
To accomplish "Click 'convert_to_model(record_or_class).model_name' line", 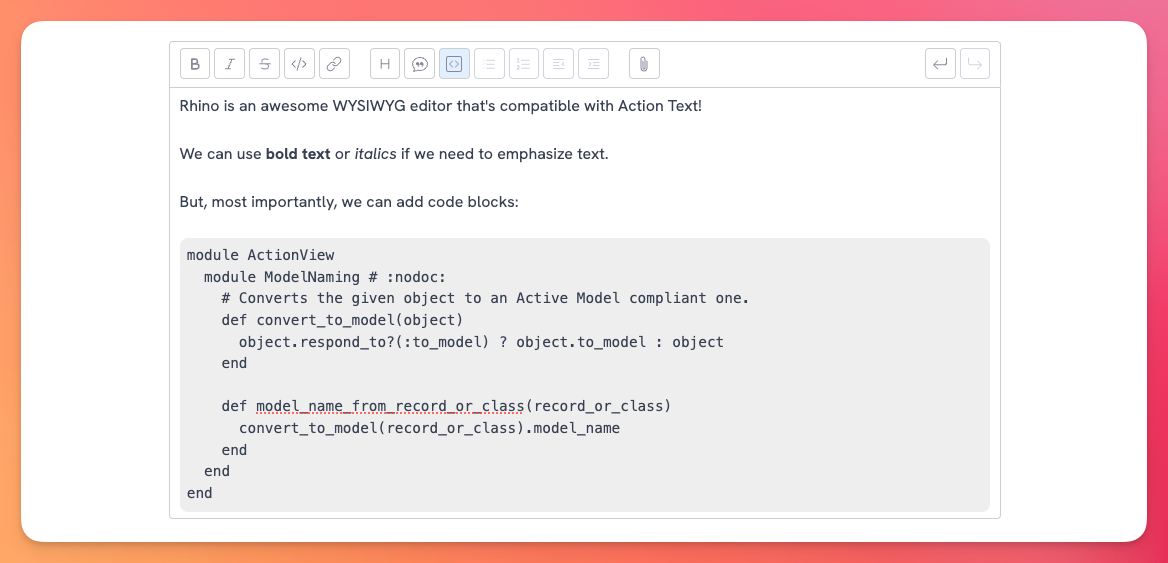I will (x=429, y=428).
